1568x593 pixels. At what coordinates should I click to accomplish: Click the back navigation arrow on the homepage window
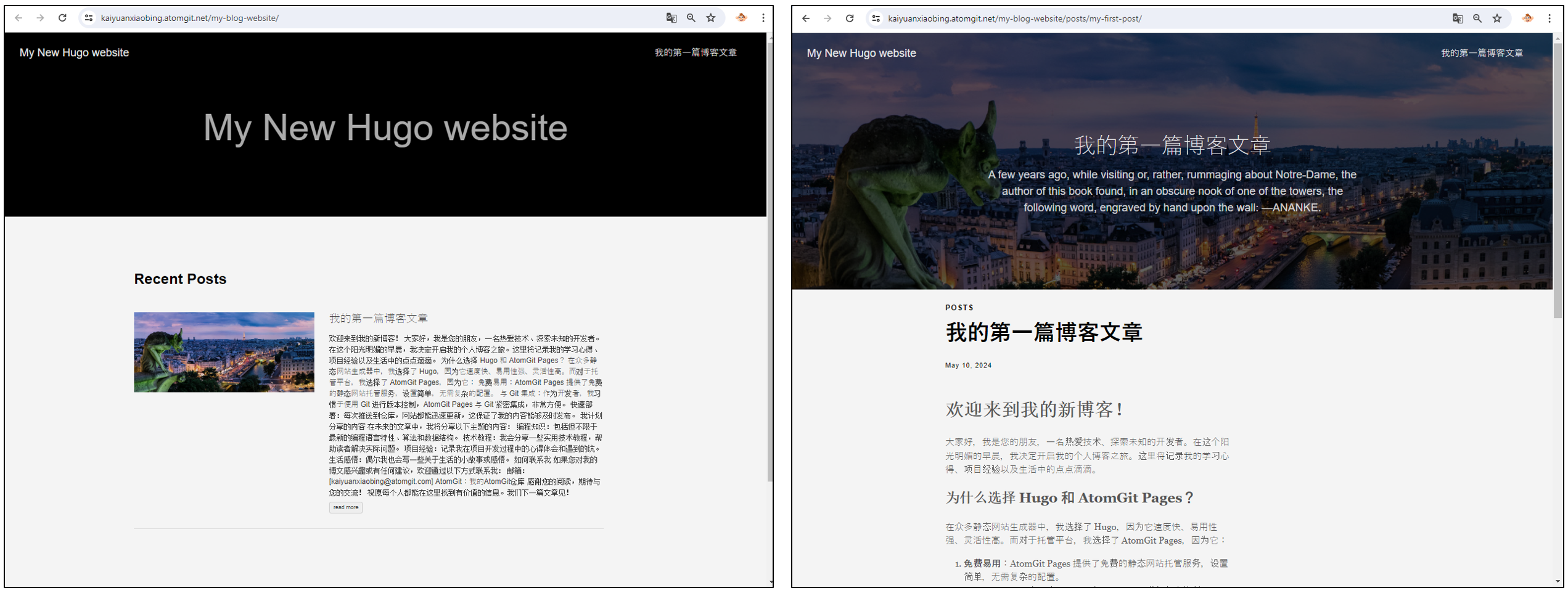click(x=18, y=18)
